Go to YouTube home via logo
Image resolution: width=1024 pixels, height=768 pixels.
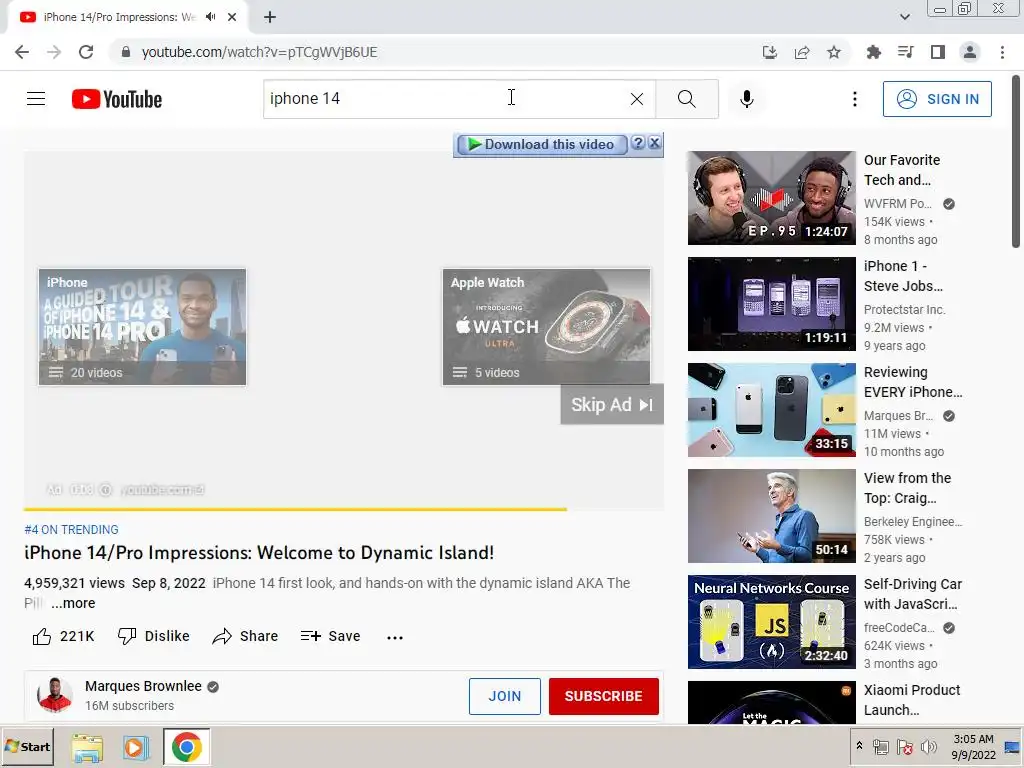click(117, 99)
